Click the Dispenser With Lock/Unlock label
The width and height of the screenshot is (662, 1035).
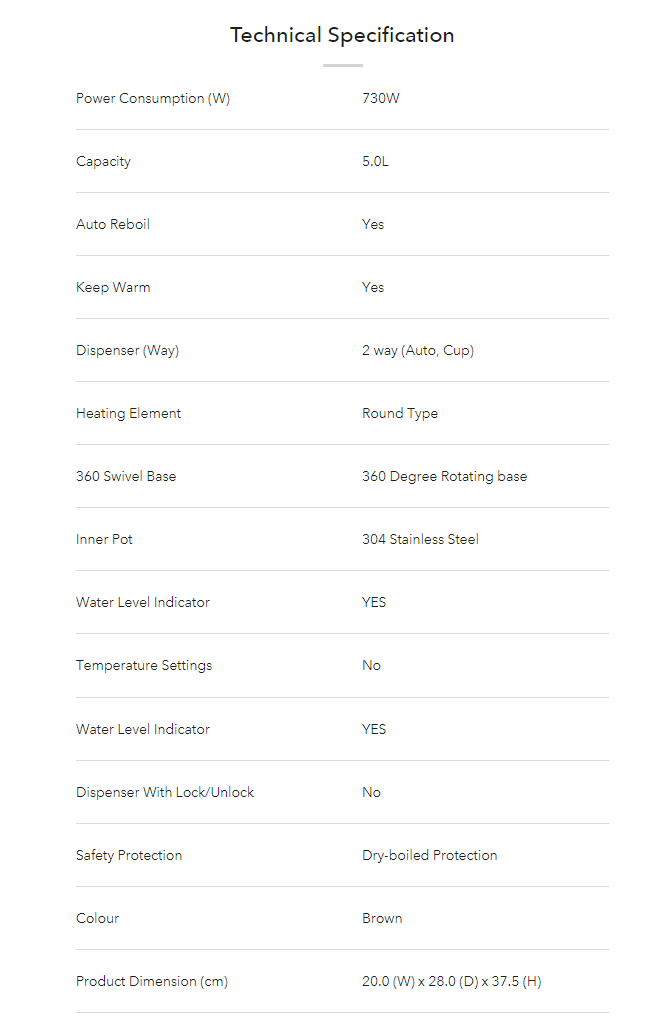point(165,792)
